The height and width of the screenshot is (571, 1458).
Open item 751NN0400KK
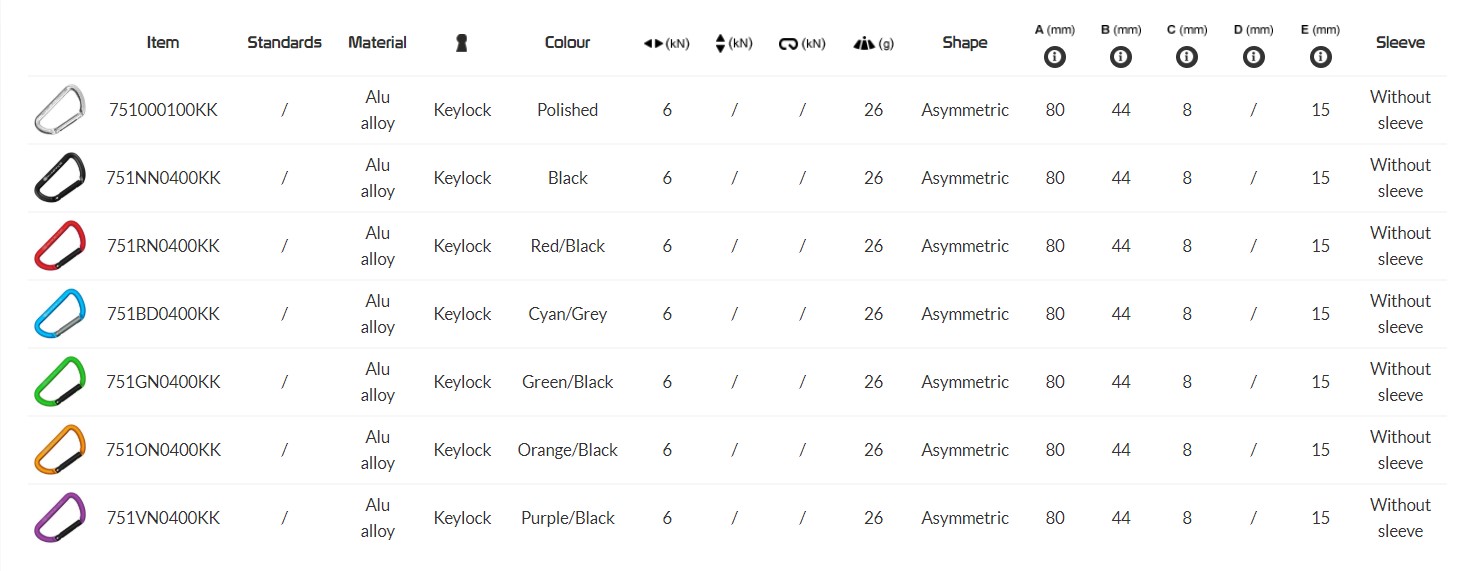click(163, 178)
